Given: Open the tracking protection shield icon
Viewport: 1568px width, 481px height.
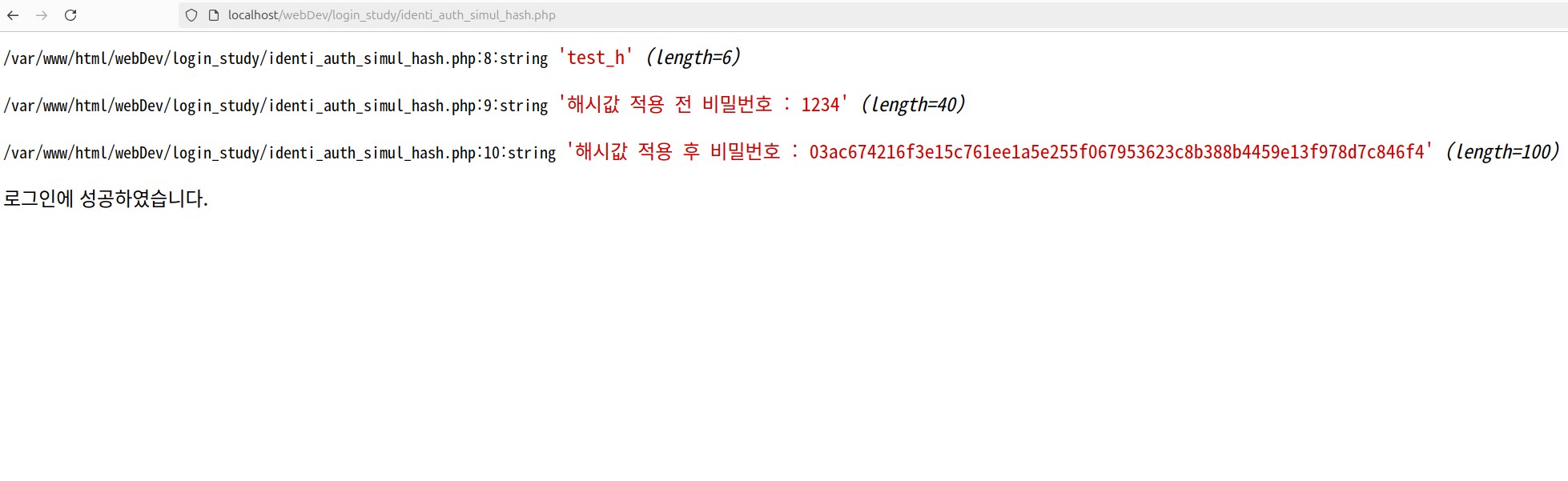Looking at the screenshot, I should click(191, 15).
